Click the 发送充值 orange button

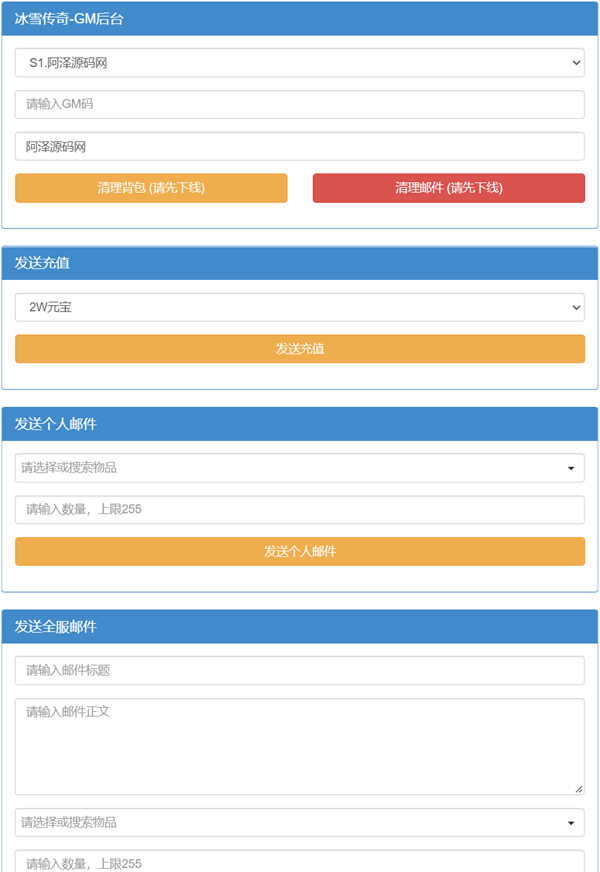299,349
